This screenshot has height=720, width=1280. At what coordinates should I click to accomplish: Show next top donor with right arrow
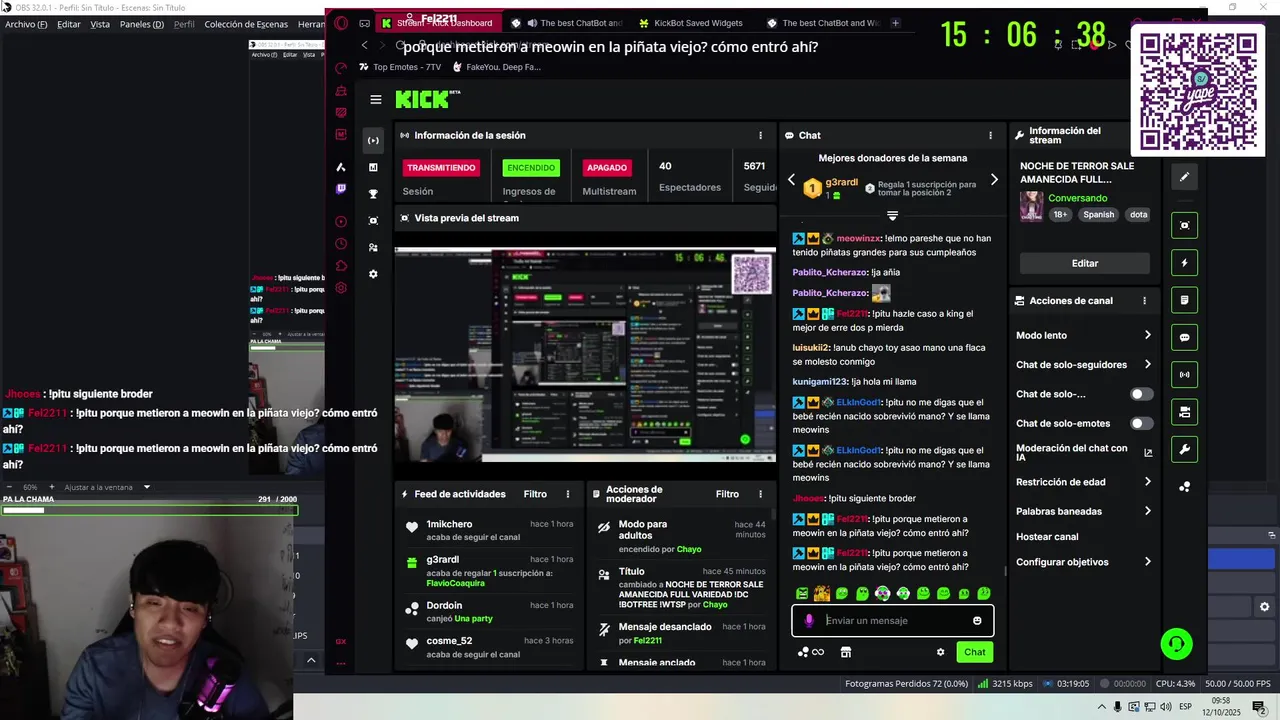tap(994, 180)
